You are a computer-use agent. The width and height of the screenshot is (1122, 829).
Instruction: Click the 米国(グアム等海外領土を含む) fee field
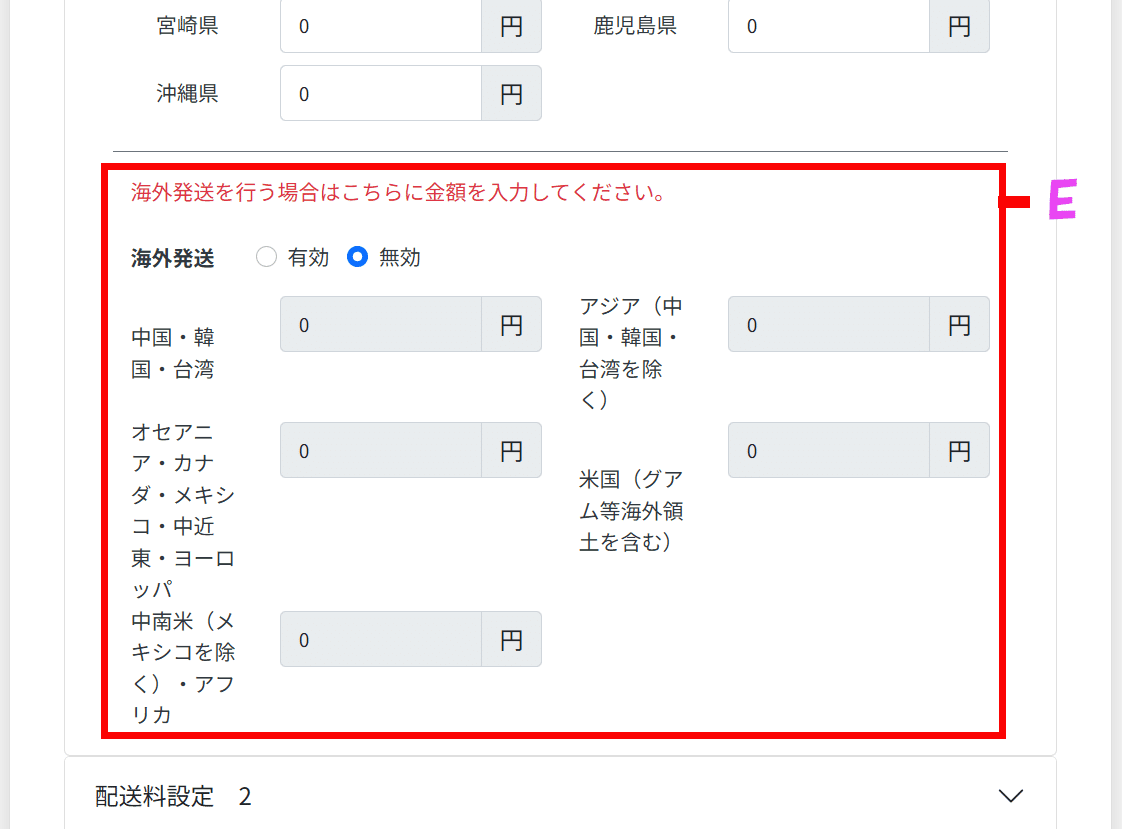coord(829,451)
